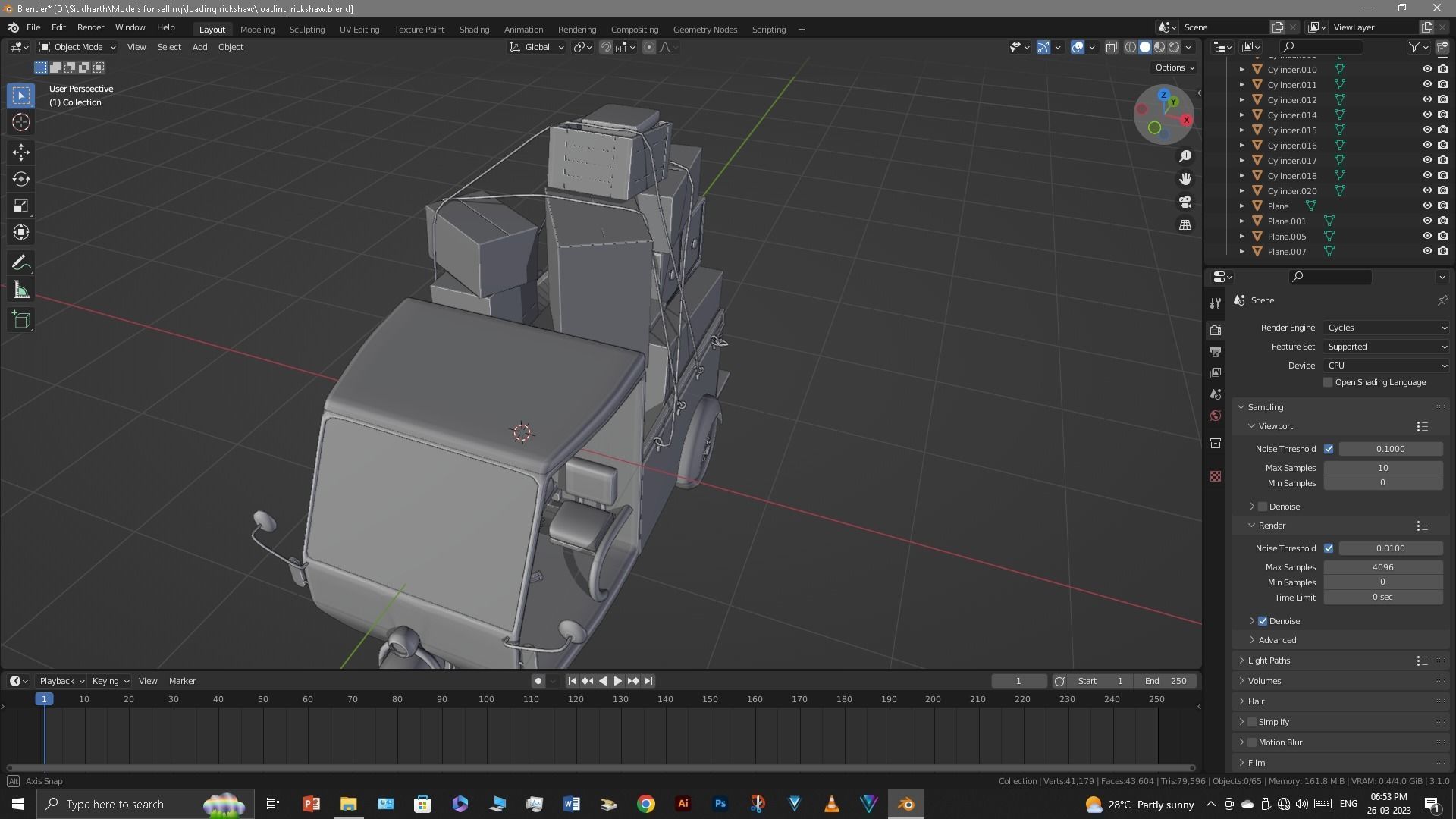Open Global transform orientation dropdown
The width and height of the screenshot is (1456, 819).
(x=537, y=47)
